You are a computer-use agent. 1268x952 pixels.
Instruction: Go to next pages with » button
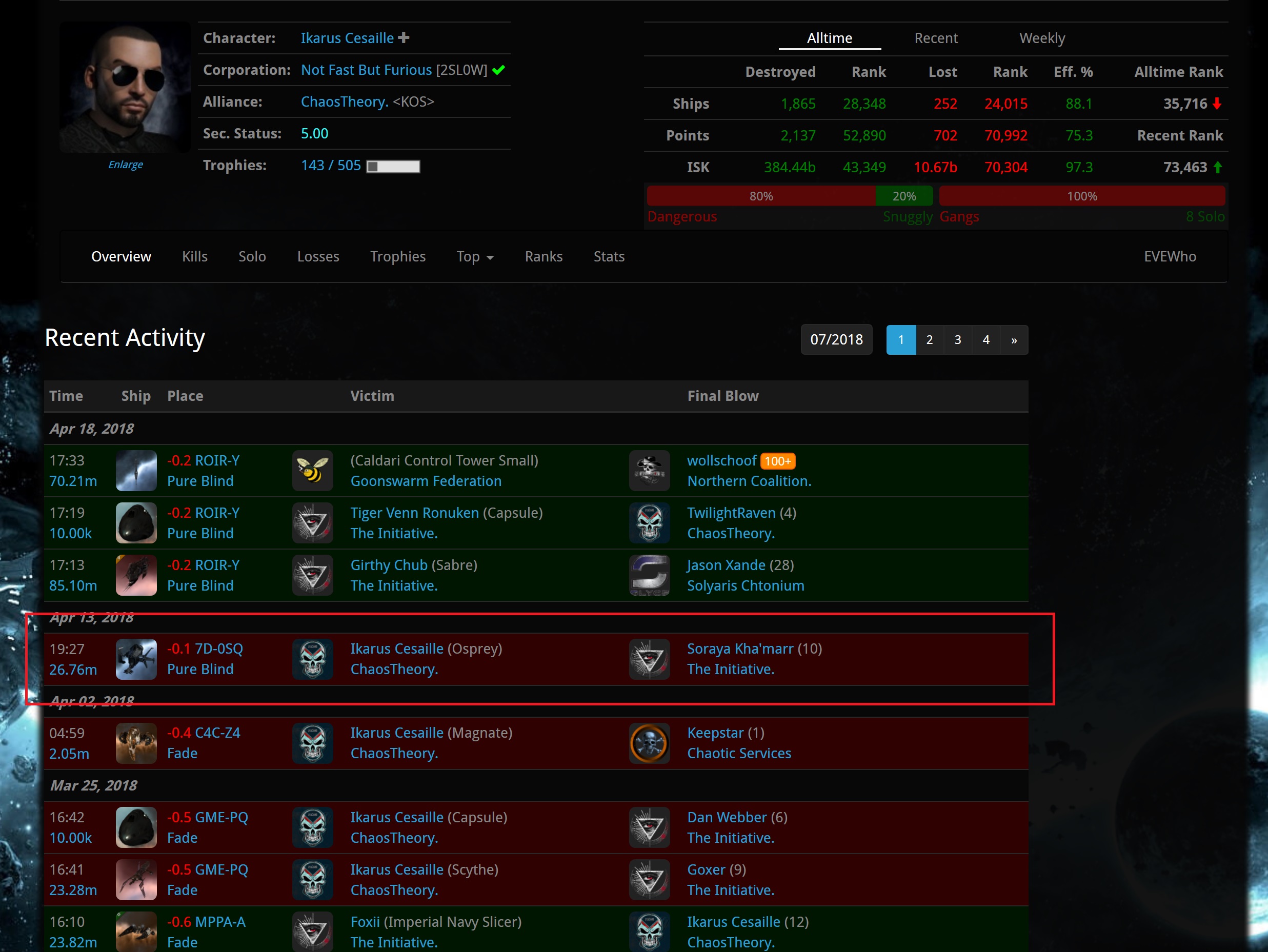coord(1014,340)
